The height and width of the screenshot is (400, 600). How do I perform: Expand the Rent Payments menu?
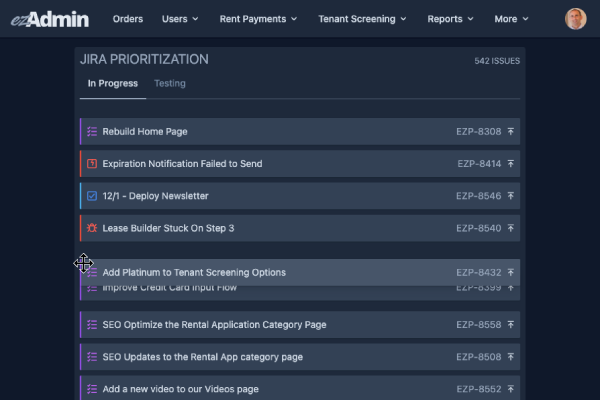[x=258, y=19]
